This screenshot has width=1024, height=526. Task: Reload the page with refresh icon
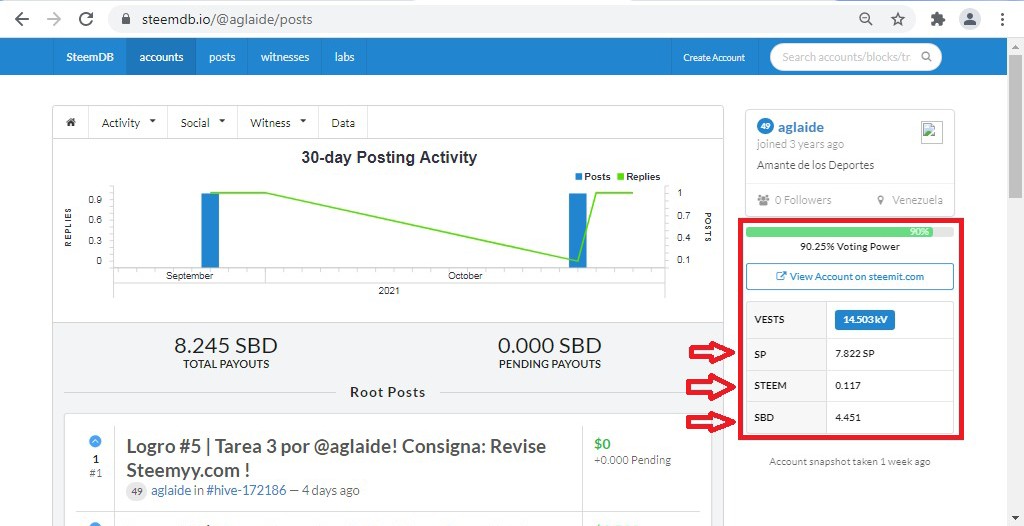pyautogui.click(x=86, y=19)
